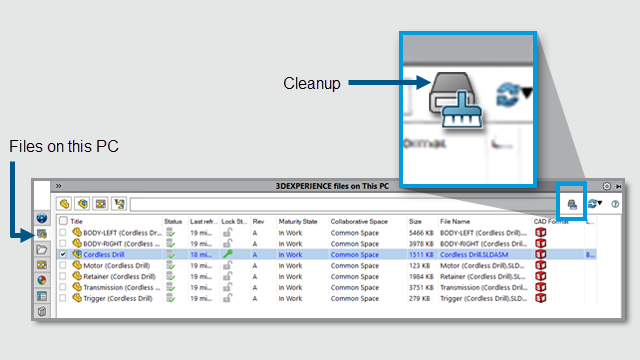
Task: Click the color wheel appearances sidebar icon
Action: tap(42, 280)
